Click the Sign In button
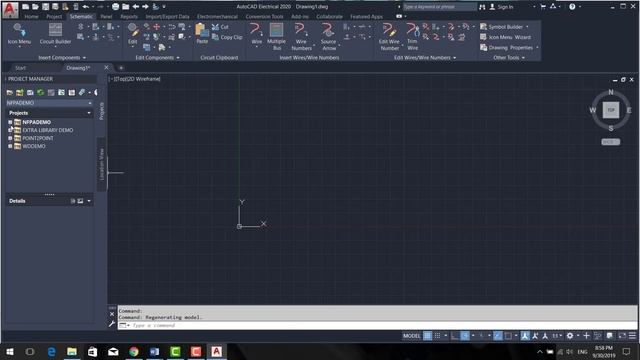 tap(501, 7)
